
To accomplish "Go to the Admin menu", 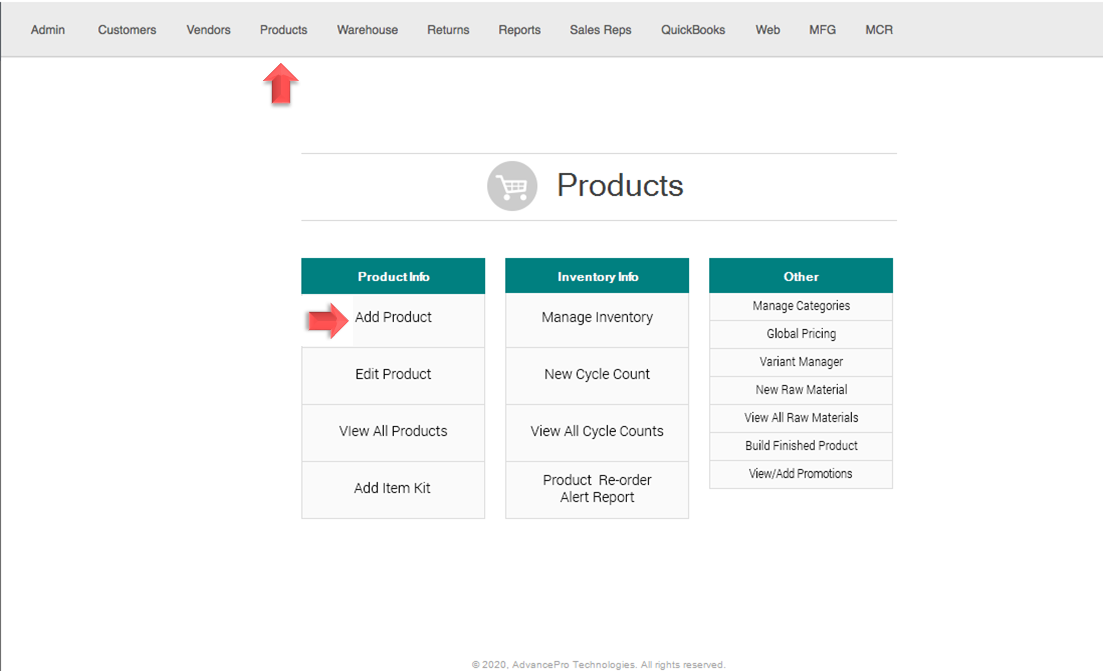I will pos(48,30).
